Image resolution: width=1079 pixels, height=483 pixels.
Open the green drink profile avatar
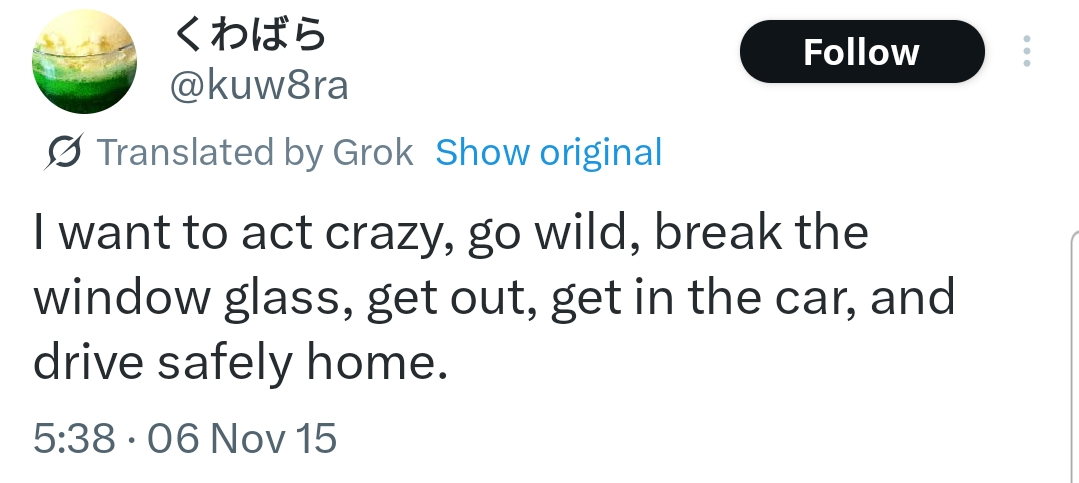(84, 62)
